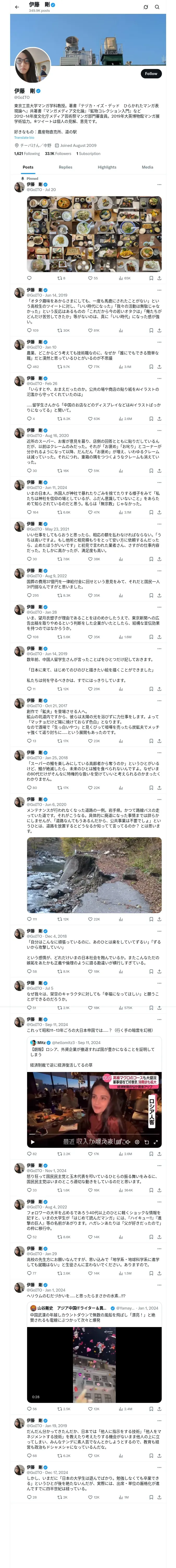Repost the pinned Jul 20 tweet
The width and height of the screenshot is (176, 1568).
[59, 278]
